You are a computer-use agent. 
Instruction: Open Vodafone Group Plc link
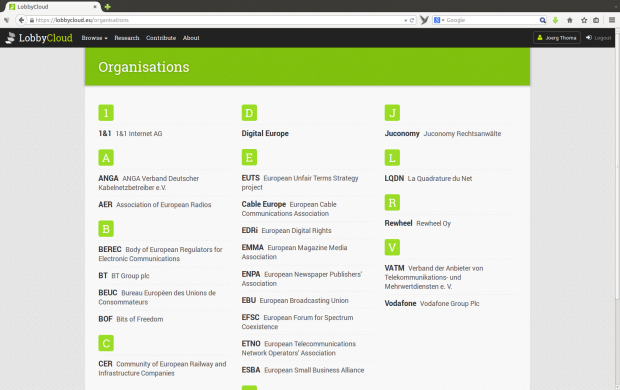(432, 303)
